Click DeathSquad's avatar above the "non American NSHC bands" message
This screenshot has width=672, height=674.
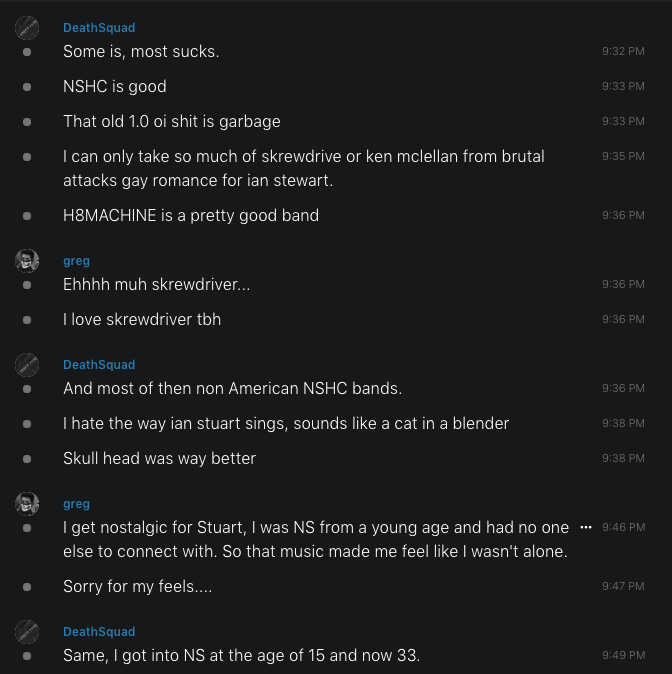pyautogui.click(x=27, y=365)
